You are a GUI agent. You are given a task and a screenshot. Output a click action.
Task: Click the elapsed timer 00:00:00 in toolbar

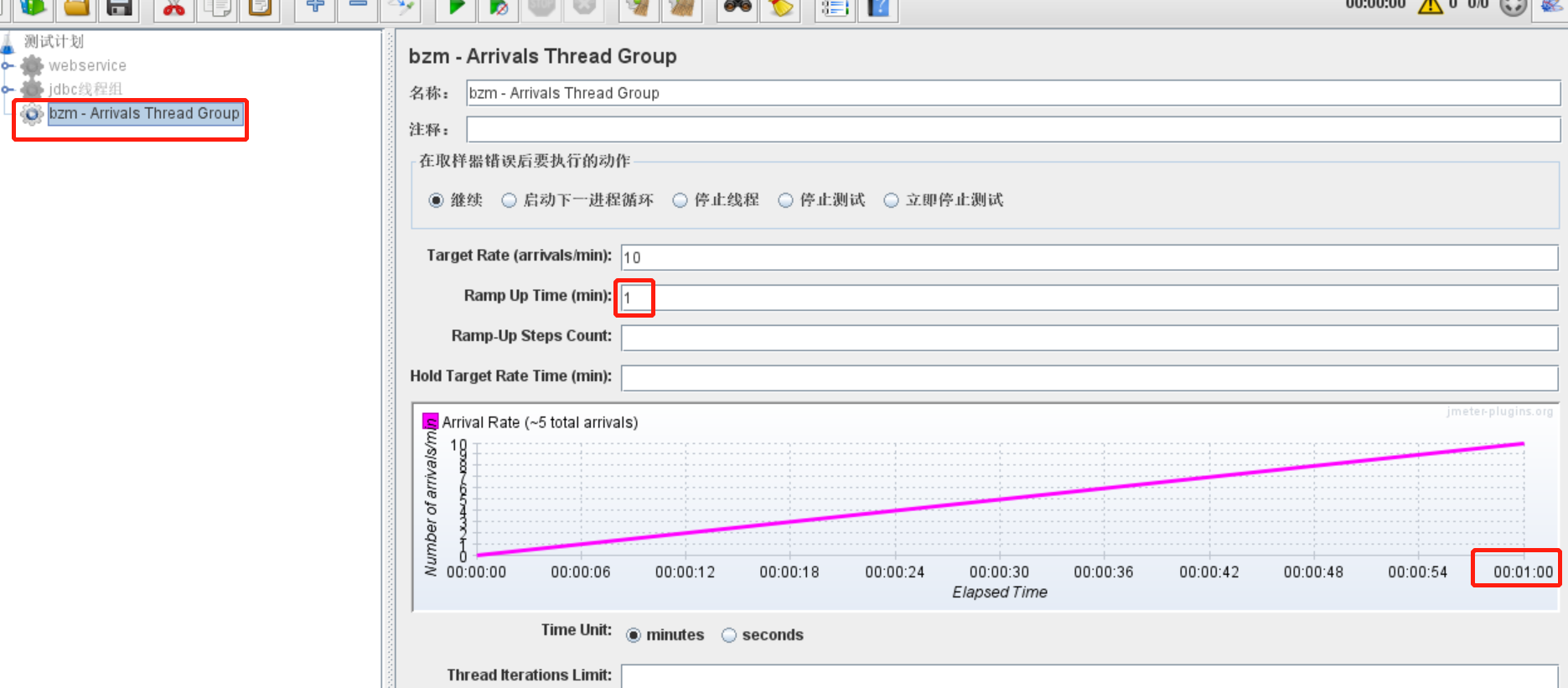coord(1375,5)
